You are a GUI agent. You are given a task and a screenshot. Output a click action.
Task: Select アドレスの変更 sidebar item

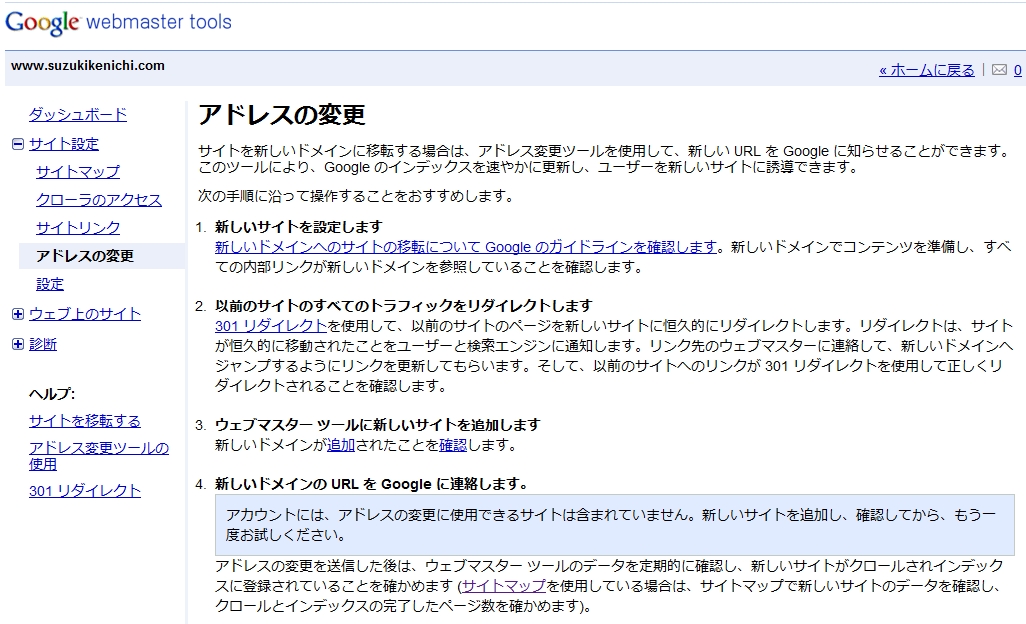click(x=102, y=256)
